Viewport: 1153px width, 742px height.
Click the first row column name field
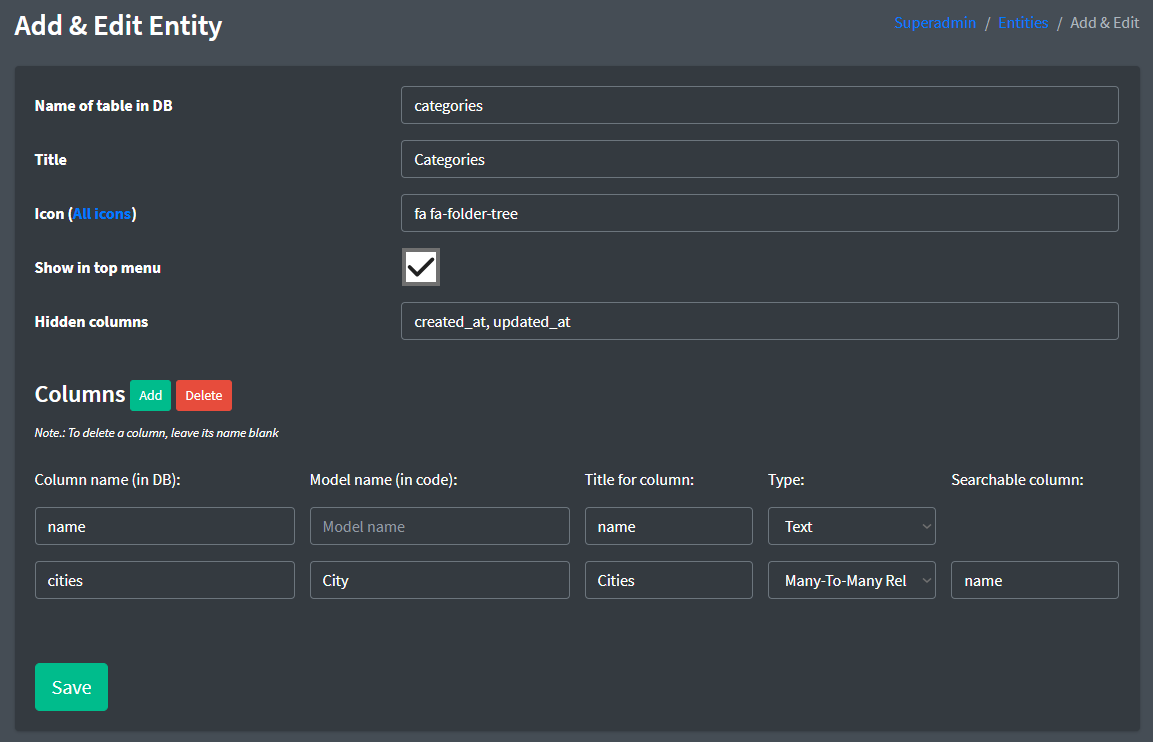click(164, 526)
